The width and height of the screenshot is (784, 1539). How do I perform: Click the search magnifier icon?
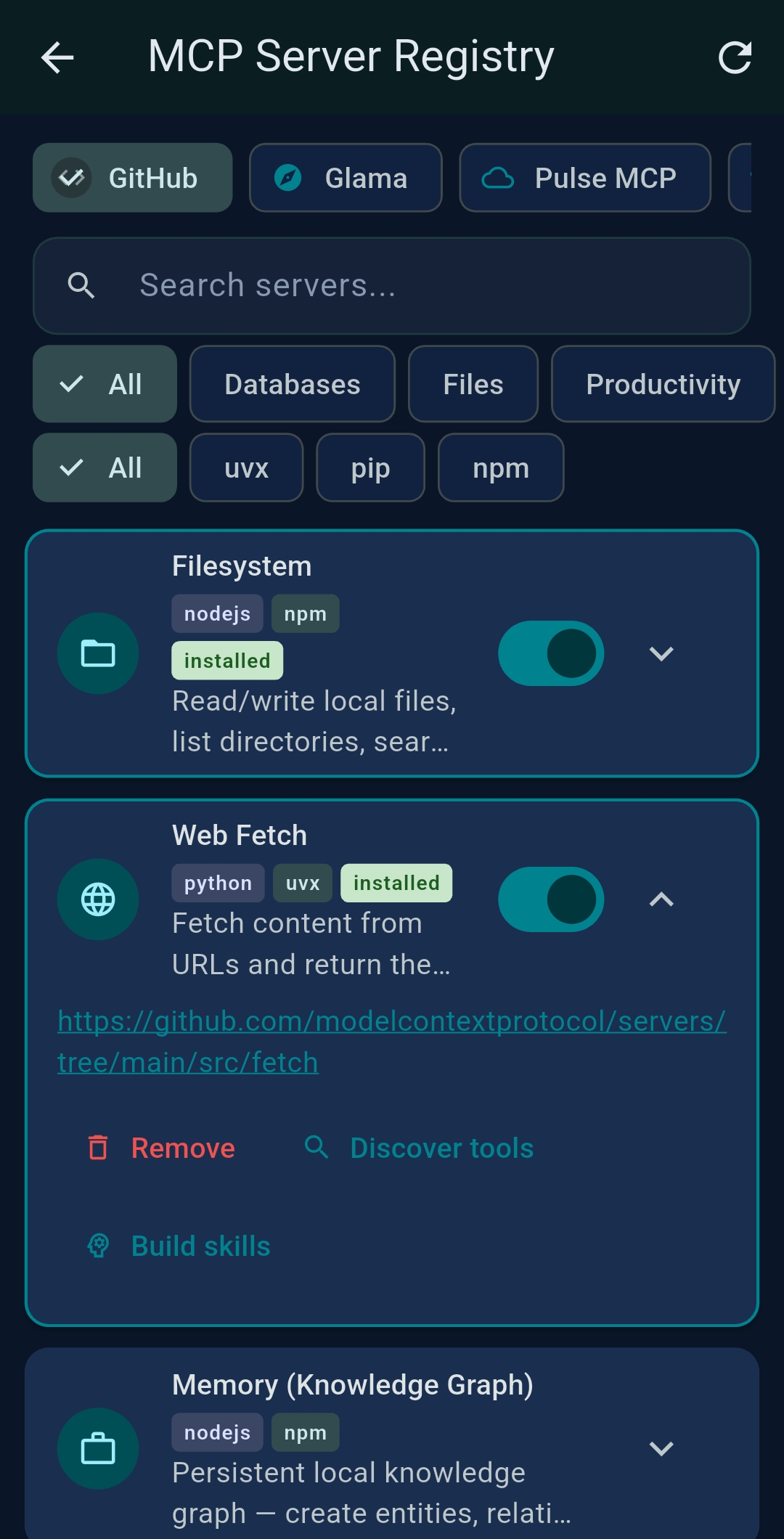pyautogui.click(x=81, y=285)
